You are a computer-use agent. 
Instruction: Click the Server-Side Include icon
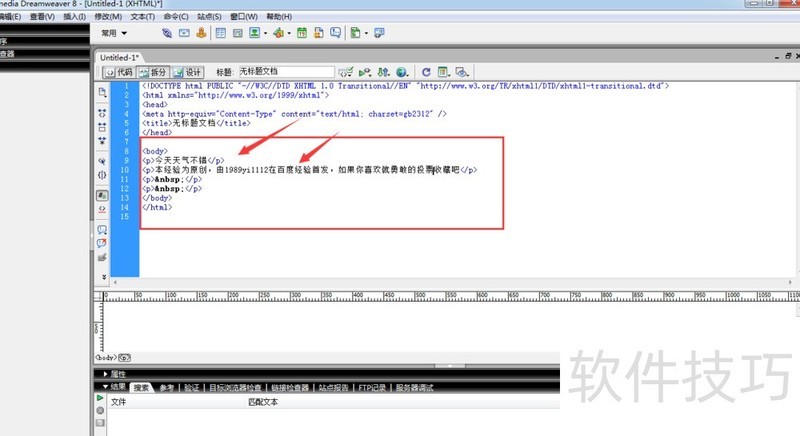click(x=318, y=33)
